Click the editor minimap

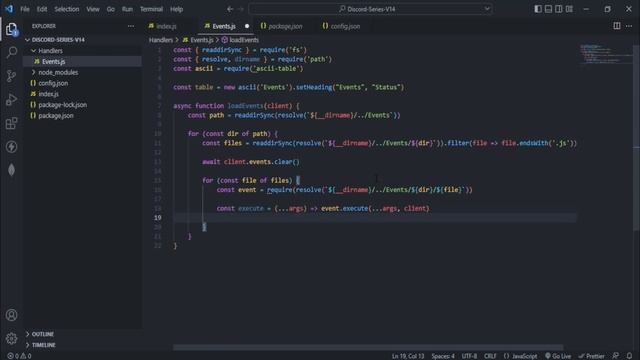606,53
